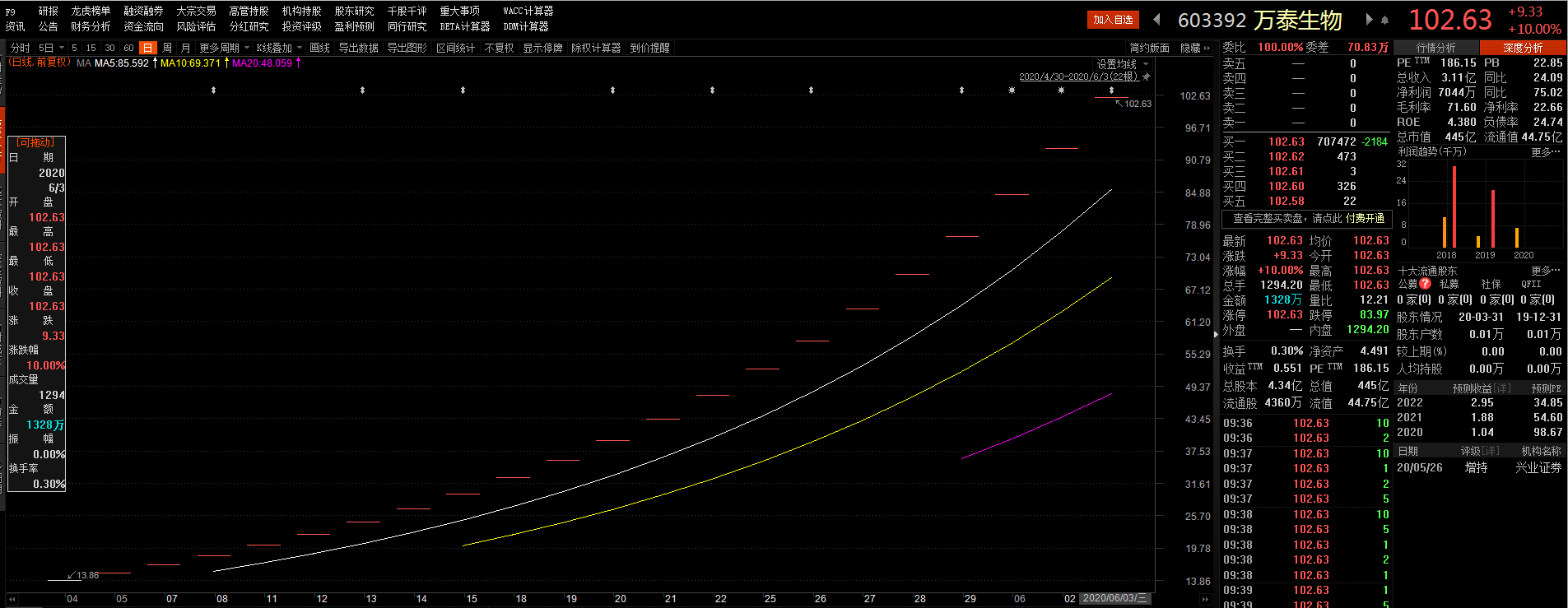Toggle 不复权 price adjustment
Viewport: 1568px width, 608px height.
click(499, 48)
